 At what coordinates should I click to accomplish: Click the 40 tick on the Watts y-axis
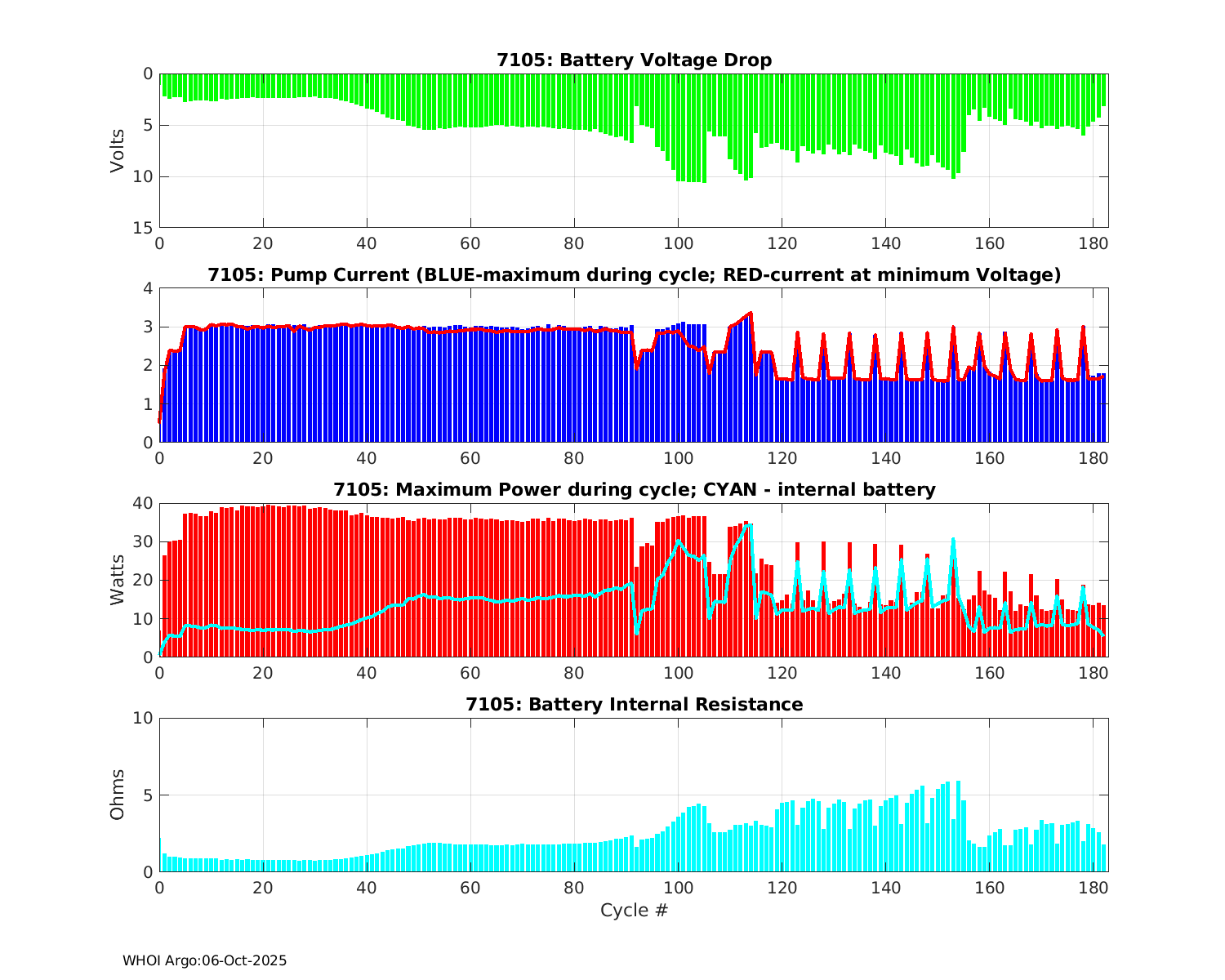coord(144,503)
